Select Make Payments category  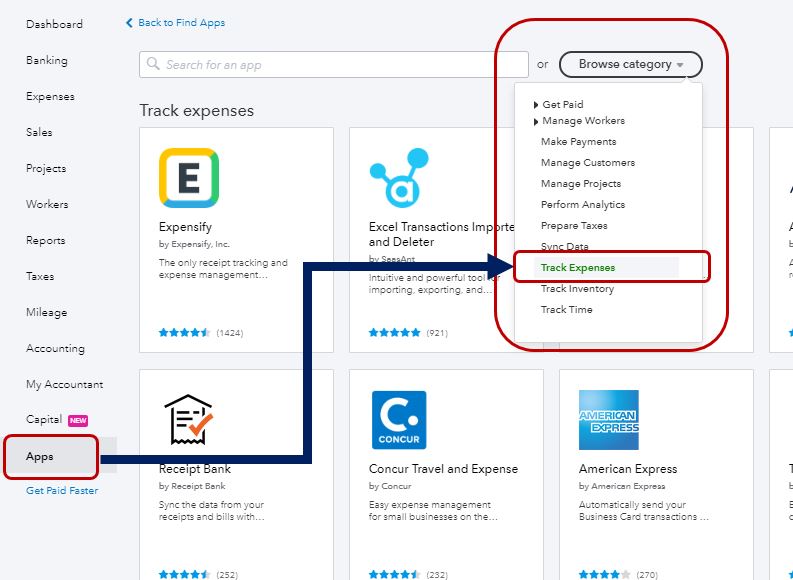pos(579,142)
